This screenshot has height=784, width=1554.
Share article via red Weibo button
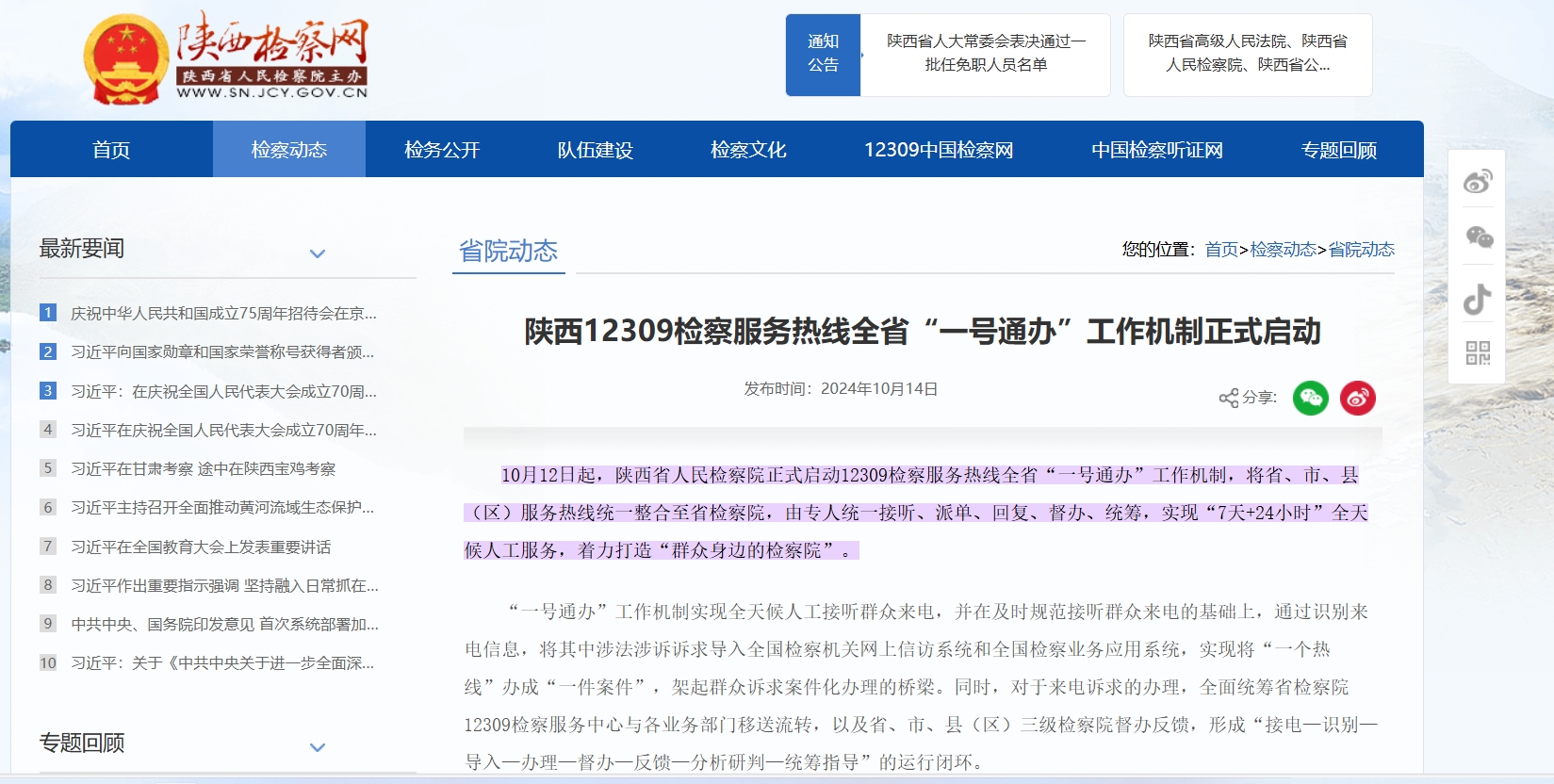[1358, 398]
